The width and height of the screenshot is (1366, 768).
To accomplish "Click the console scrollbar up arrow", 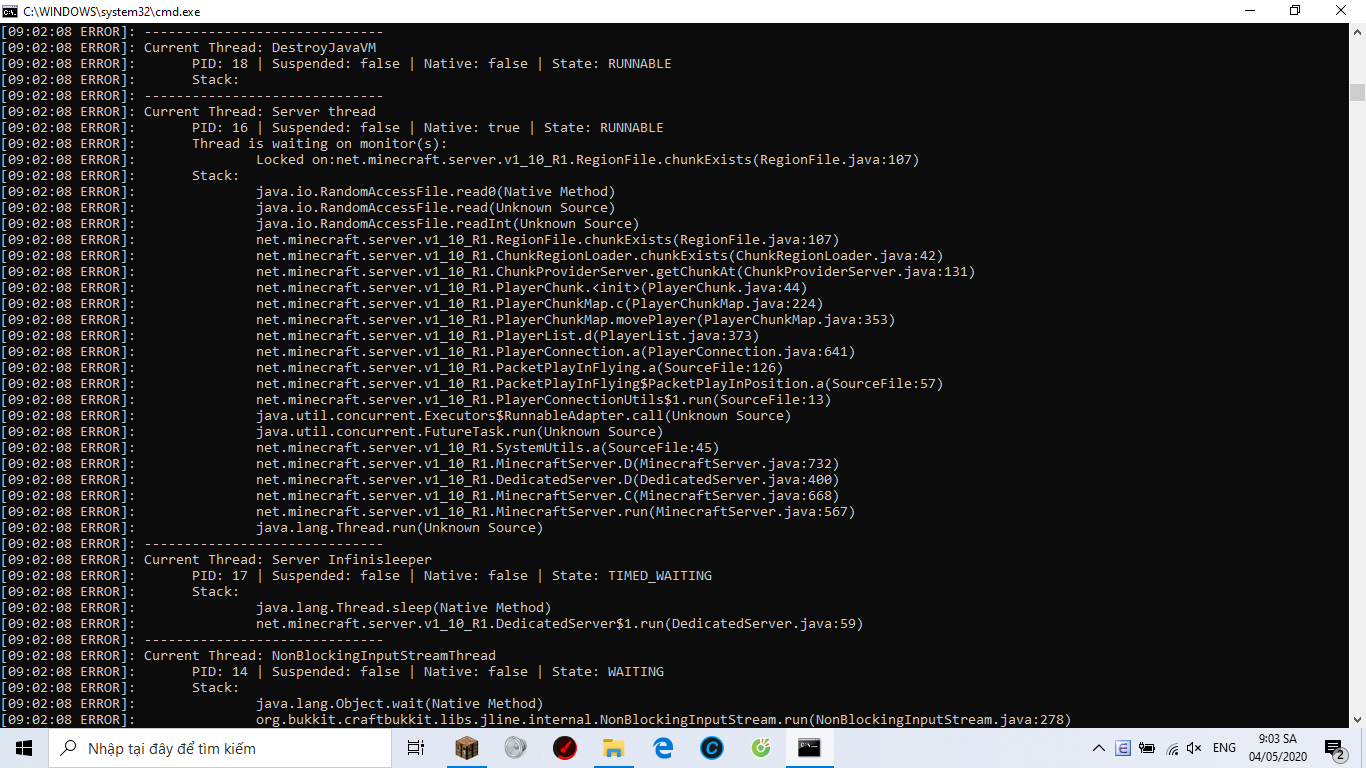I will tap(1357, 32).
